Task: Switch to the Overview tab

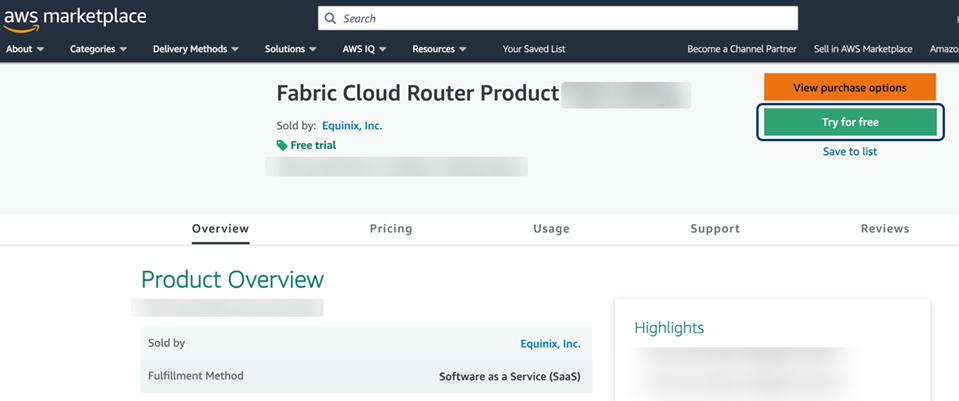Action: (x=221, y=229)
